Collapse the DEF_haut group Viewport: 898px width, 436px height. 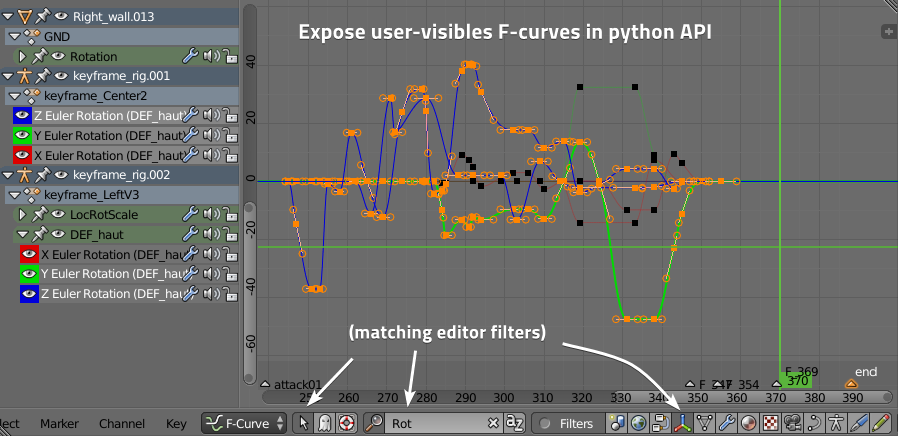click(22, 234)
